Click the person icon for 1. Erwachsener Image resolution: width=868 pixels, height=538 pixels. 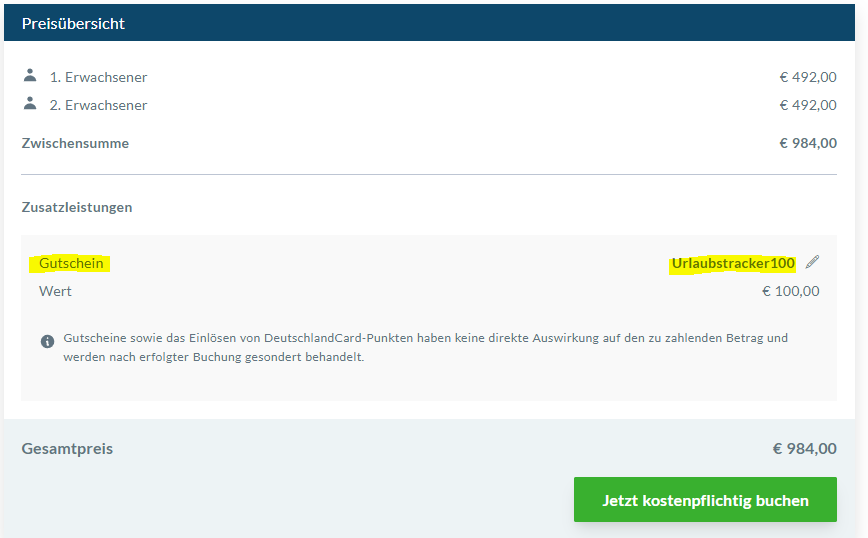[30, 75]
